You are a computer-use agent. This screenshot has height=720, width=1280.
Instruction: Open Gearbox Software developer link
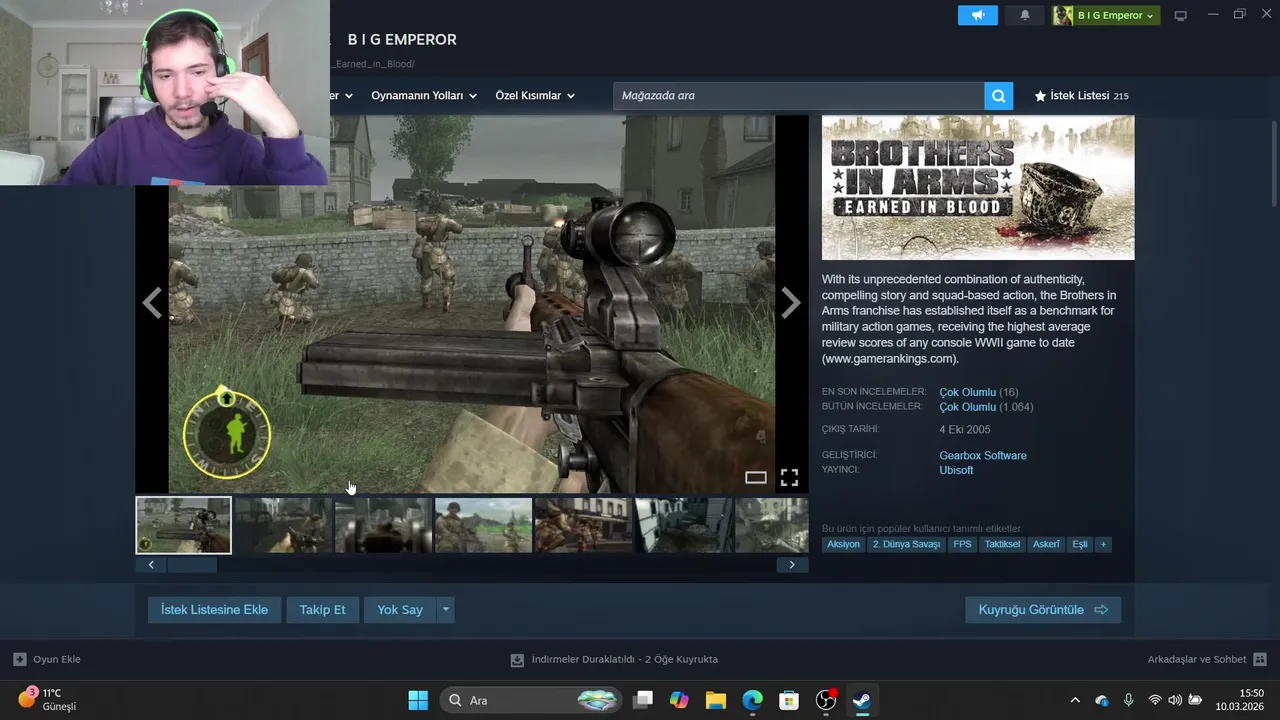tap(983, 456)
